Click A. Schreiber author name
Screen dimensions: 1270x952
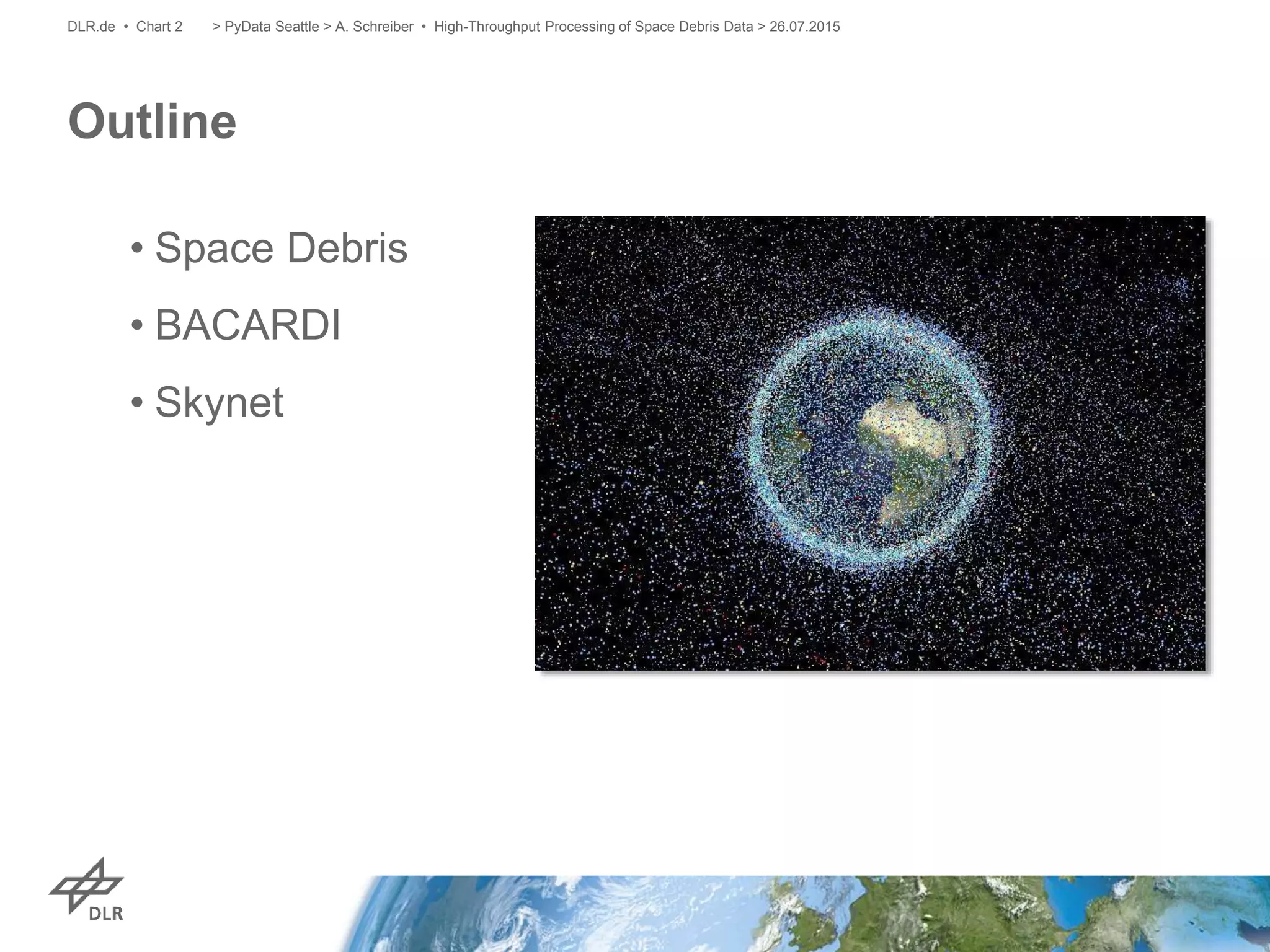pyautogui.click(x=374, y=27)
